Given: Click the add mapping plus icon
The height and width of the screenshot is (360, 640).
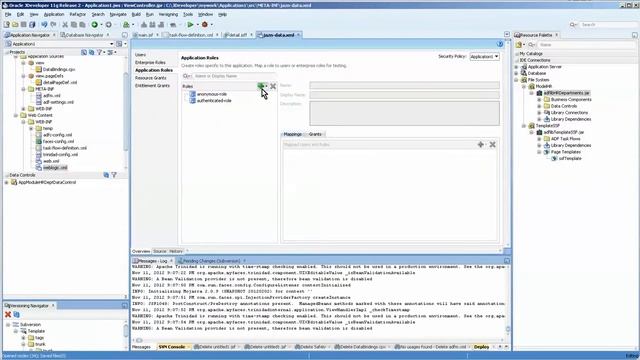Looking at the screenshot, I should pos(480,144).
